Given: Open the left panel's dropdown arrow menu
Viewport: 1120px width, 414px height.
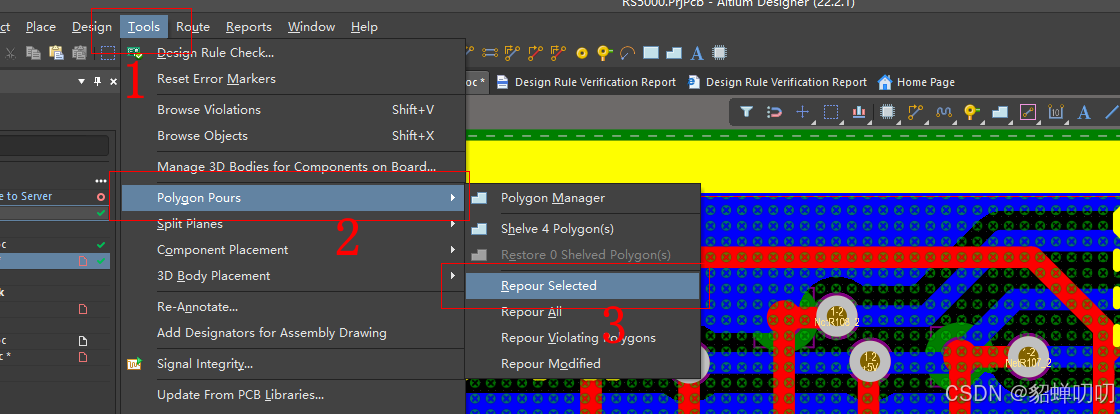Looking at the screenshot, I should [x=81, y=82].
